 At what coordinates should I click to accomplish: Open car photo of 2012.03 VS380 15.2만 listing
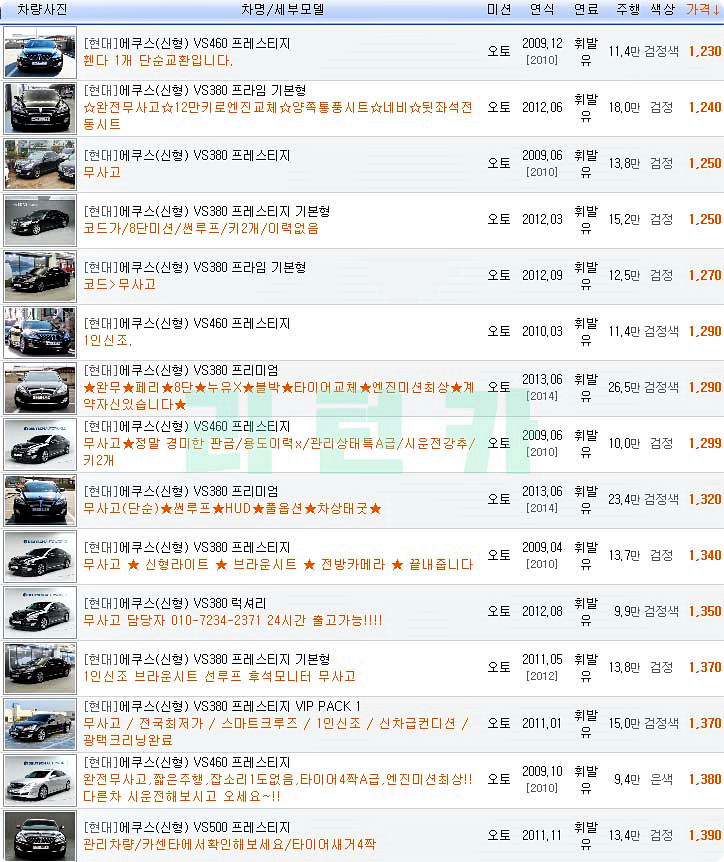pyautogui.click(x=40, y=220)
